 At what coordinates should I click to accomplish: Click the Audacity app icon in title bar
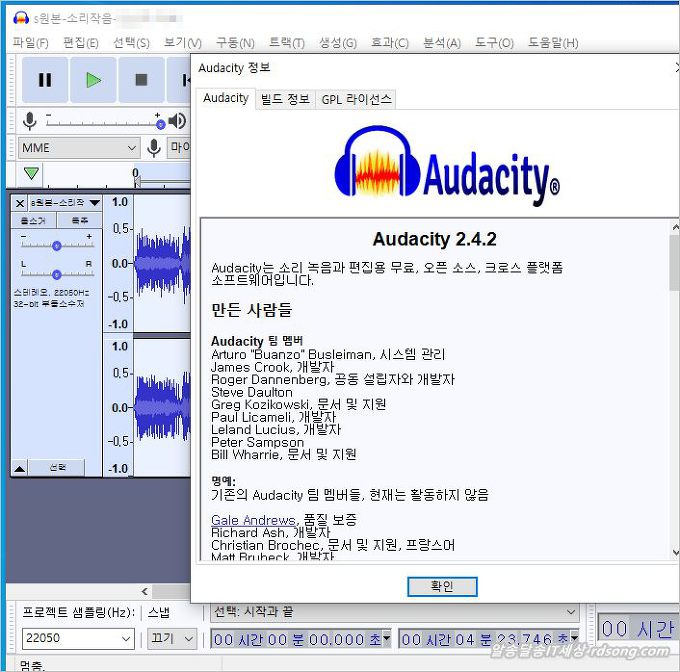click(x=21, y=18)
